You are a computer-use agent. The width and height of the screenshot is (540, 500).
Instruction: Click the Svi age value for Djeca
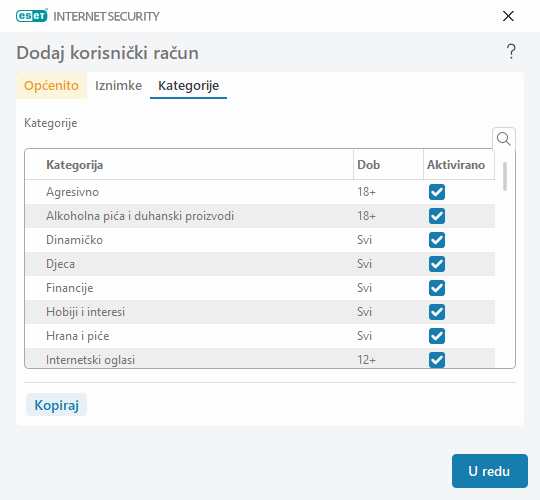(364, 264)
